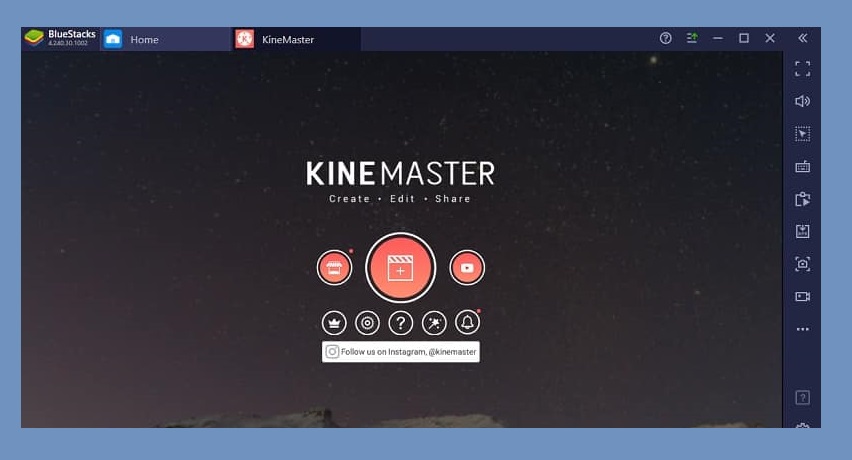Toggle fullscreen mode in sidebar

point(803,69)
